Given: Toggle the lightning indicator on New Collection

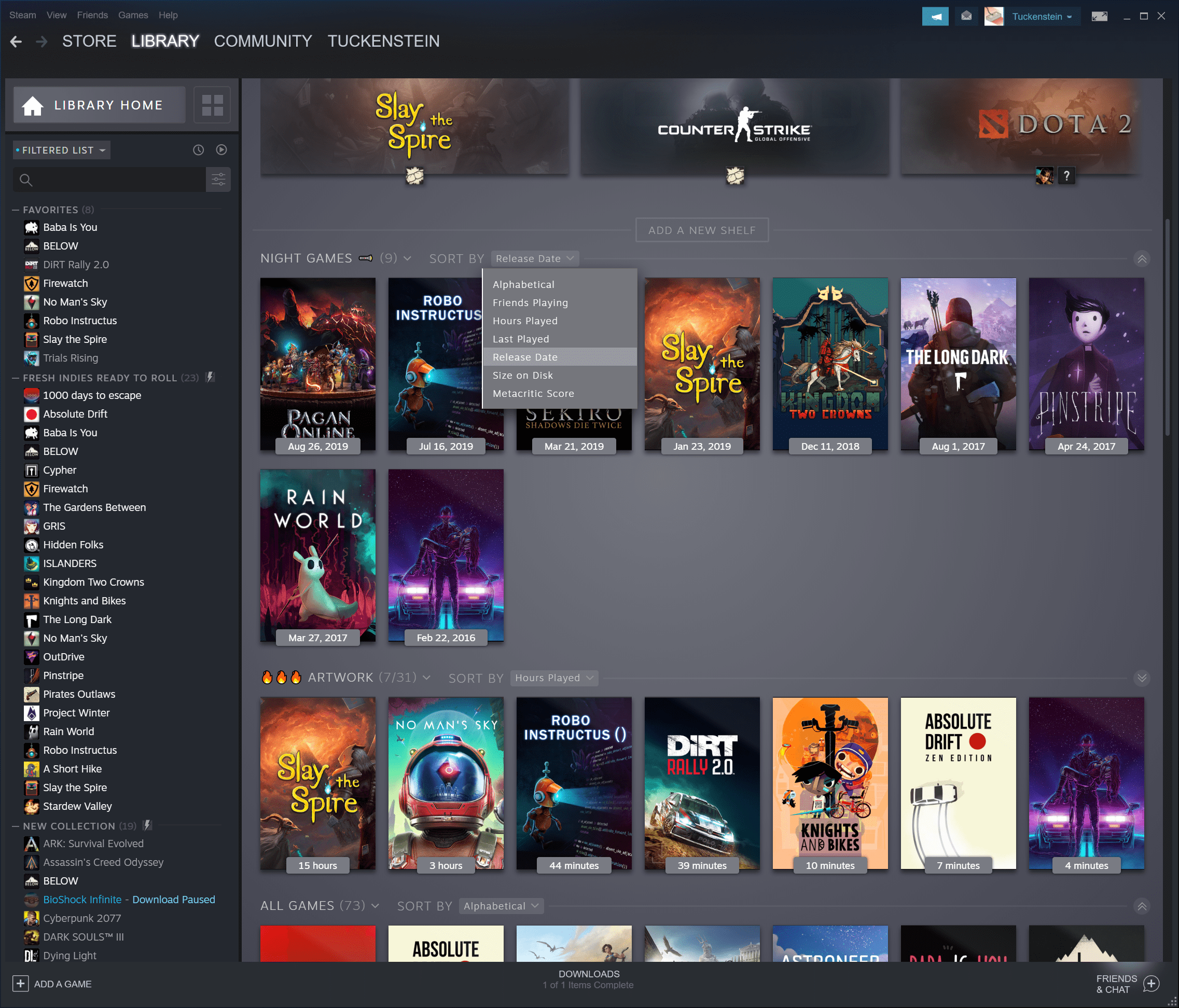Looking at the screenshot, I should pyautogui.click(x=147, y=825).
